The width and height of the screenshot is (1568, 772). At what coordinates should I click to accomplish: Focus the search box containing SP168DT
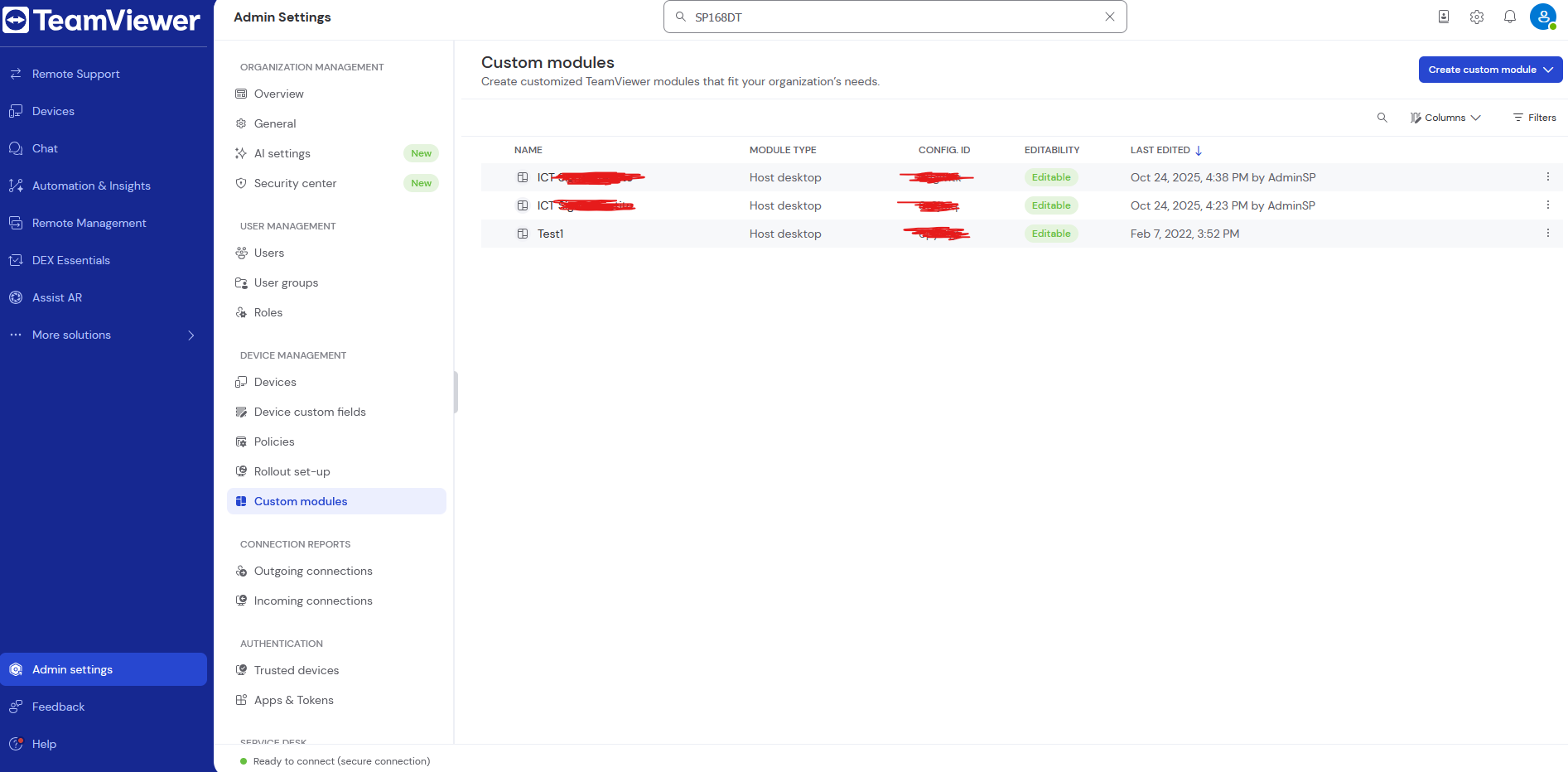pos(895,17)
